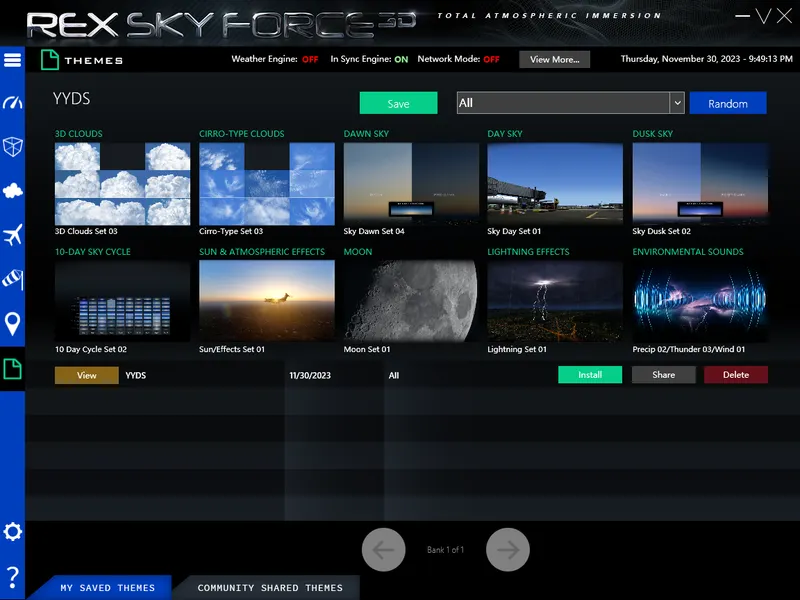Screen dimensions: 800x600
Task: Click the airplane icon in sidebar
Action: click(12, 236)
